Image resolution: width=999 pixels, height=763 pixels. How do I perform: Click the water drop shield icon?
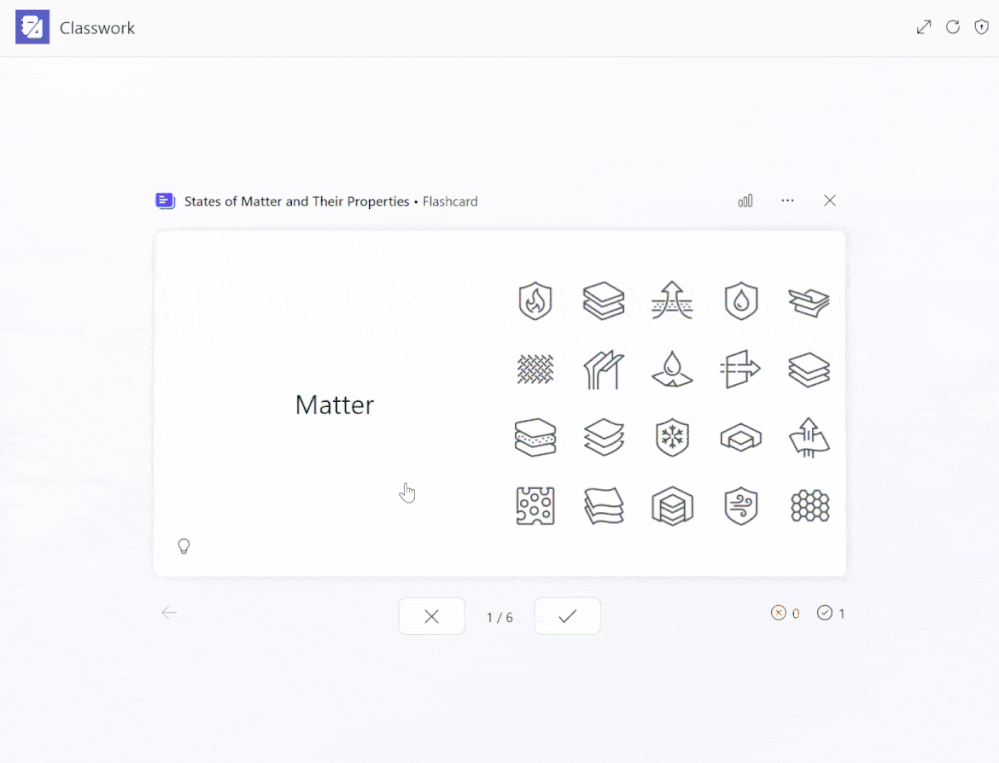(741, 301)
